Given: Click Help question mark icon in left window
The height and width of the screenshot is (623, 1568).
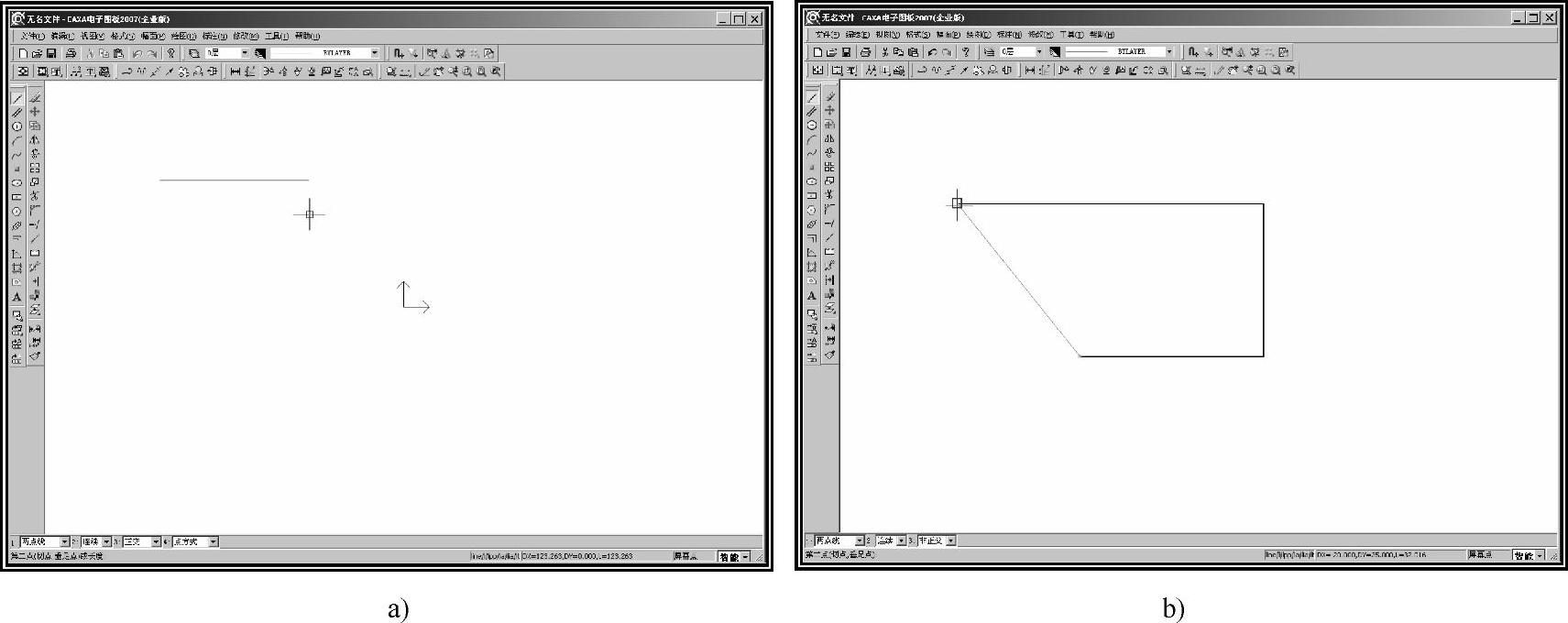Looking at the screenshot, I should click(170, 53).
